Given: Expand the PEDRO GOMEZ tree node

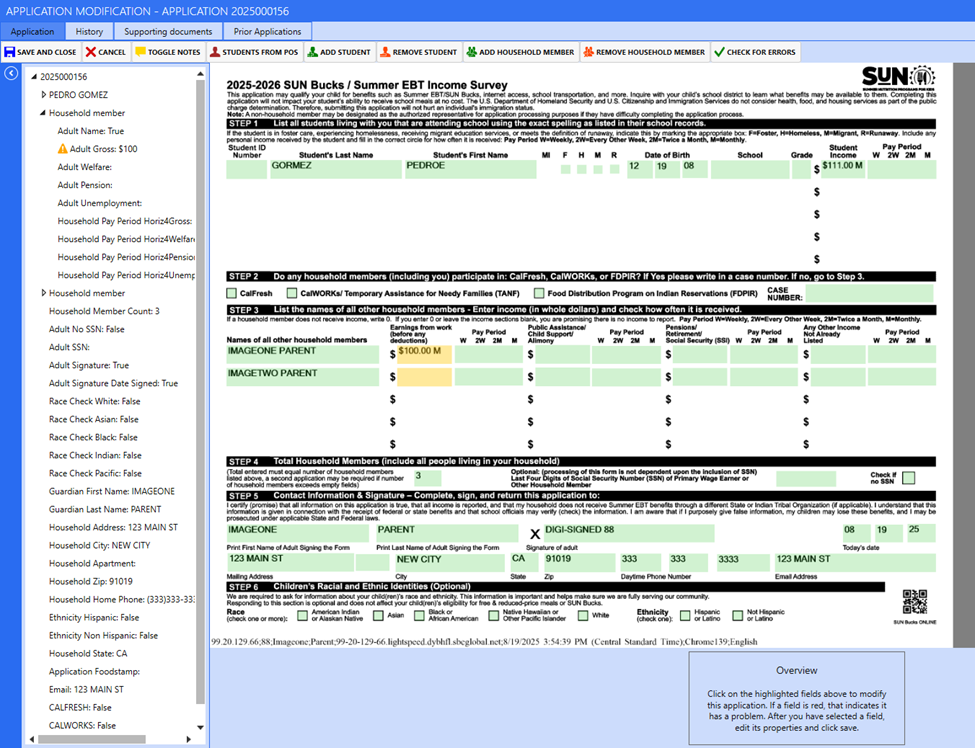Looking at the screenshot, I should (43, 95).
